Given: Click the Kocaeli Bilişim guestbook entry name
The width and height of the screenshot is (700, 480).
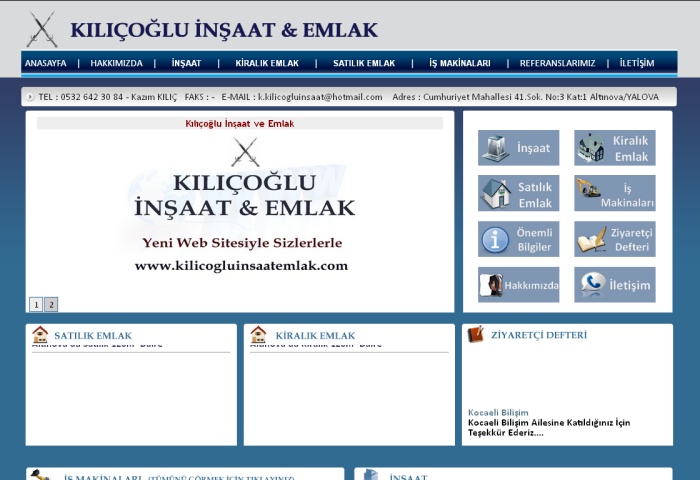Looking at the screenshot, I should [x=498, y=413].
